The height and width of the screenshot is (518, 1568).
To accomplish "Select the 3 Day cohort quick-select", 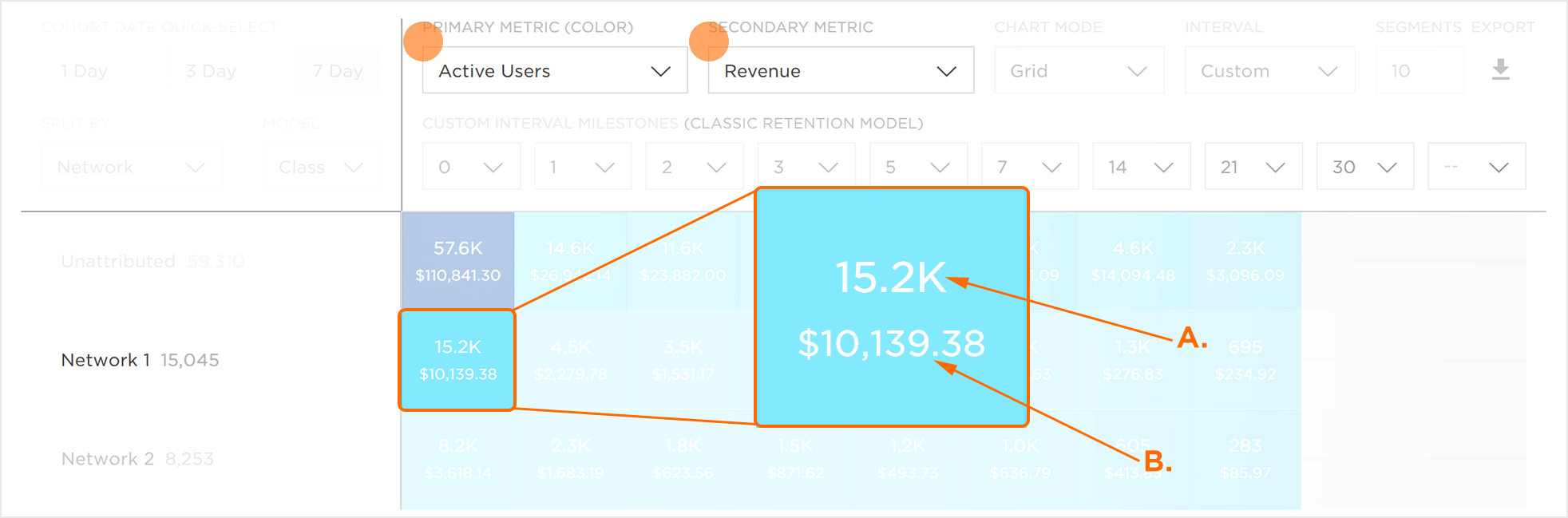I will 211,71.
